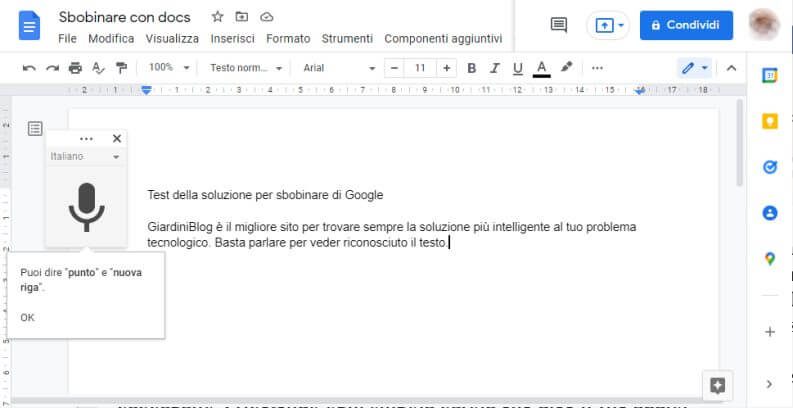
Task: Toggle bold formatting
Action: point(472,68)
